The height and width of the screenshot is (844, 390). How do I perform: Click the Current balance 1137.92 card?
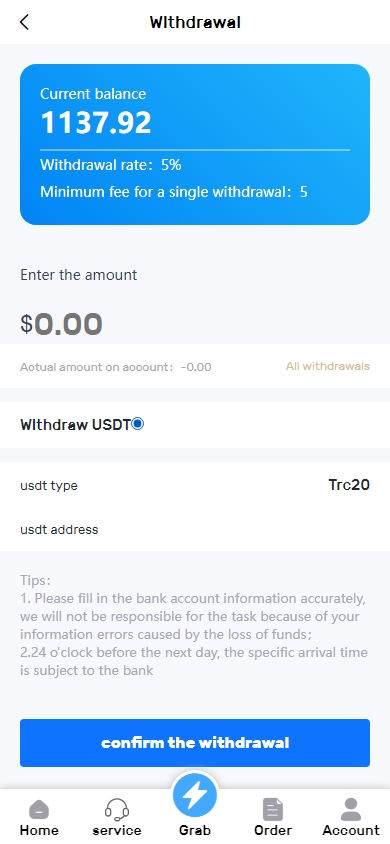tap(195, 144)
